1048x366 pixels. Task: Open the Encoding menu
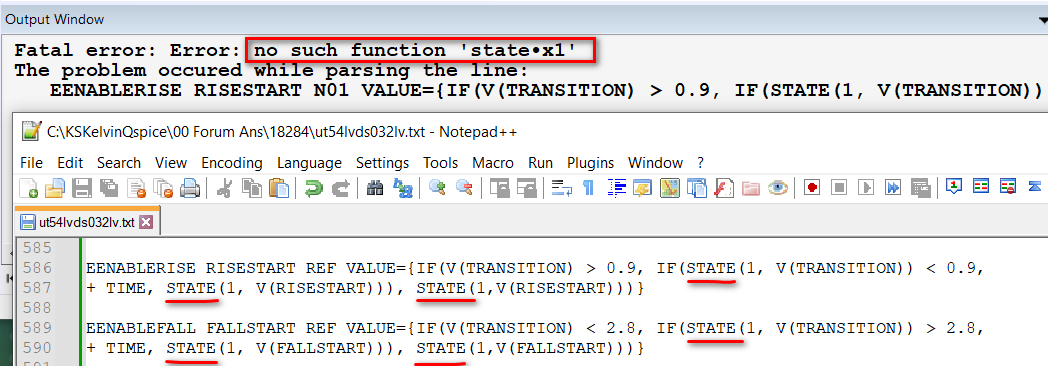click(232, 163)
